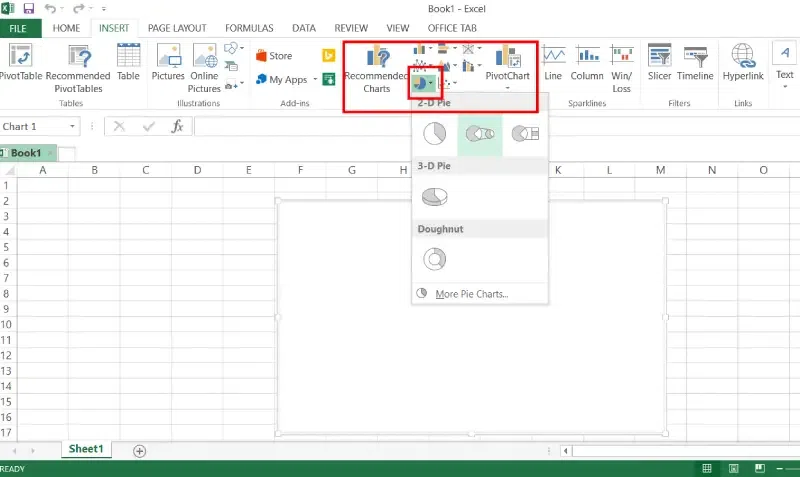Open the FILE tab

tap(18, 28)
